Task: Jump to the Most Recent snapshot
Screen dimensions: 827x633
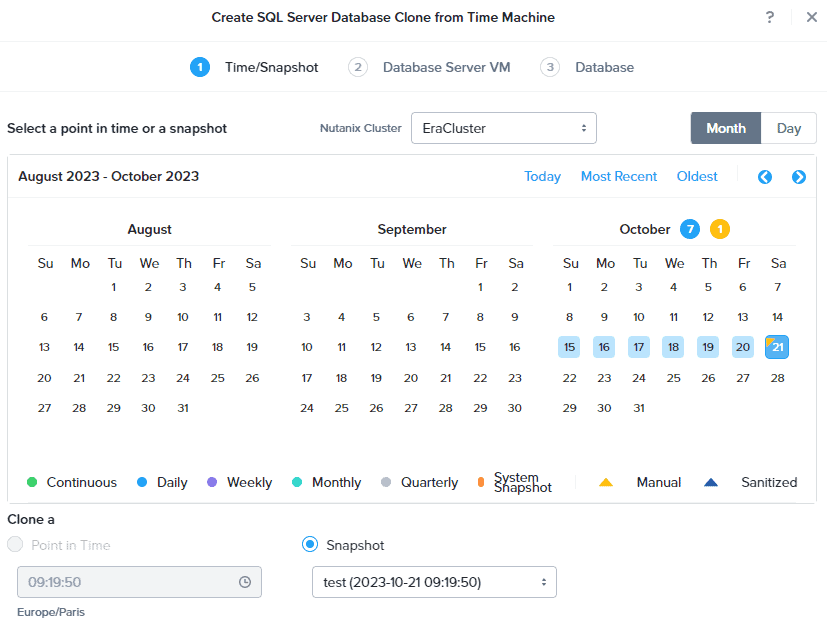Action: pyautogui.click(x=619, y=176)
